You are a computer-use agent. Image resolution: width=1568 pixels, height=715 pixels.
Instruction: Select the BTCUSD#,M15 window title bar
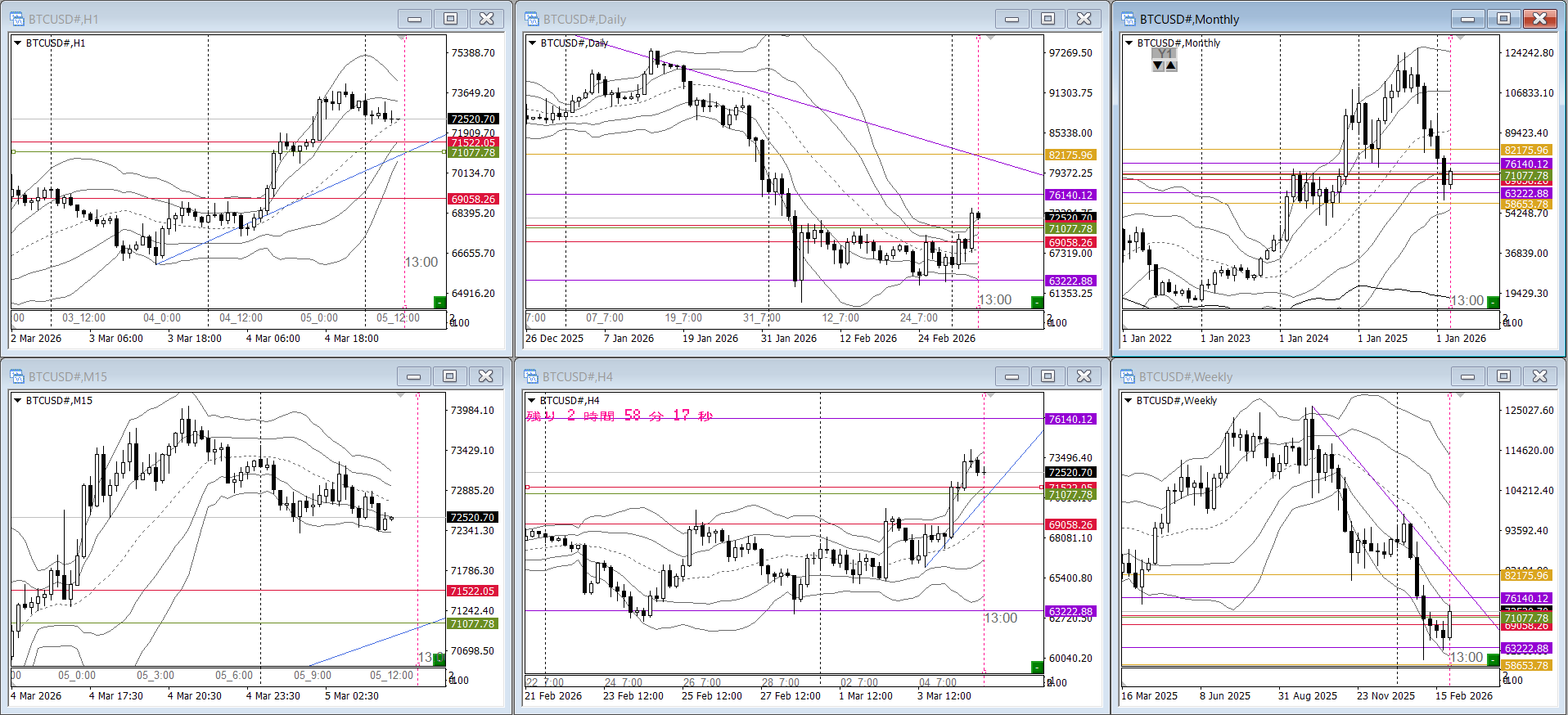(205, 376)
